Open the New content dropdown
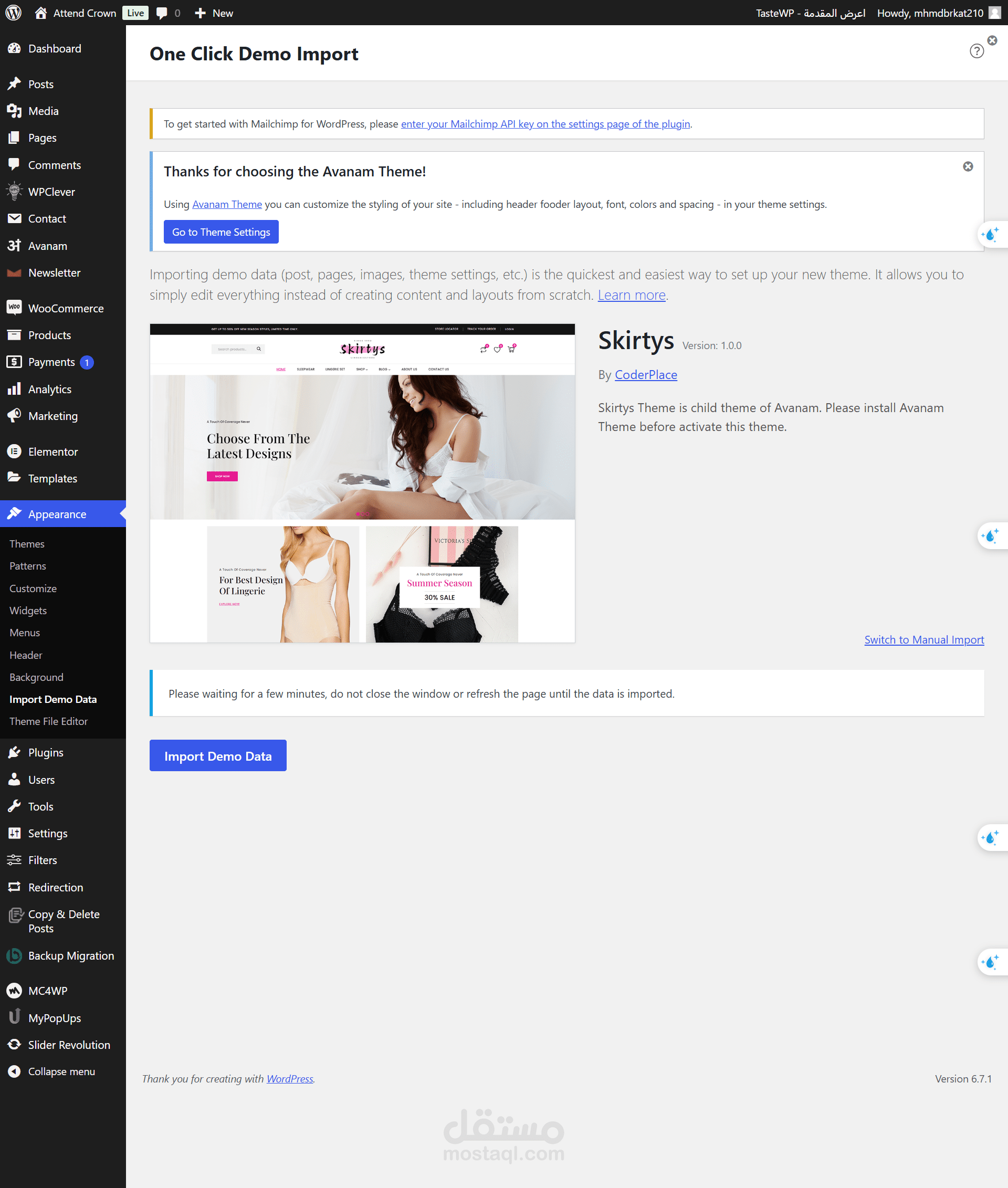The height and width of the screenshot is (1188, 1008). click(214, 13)
